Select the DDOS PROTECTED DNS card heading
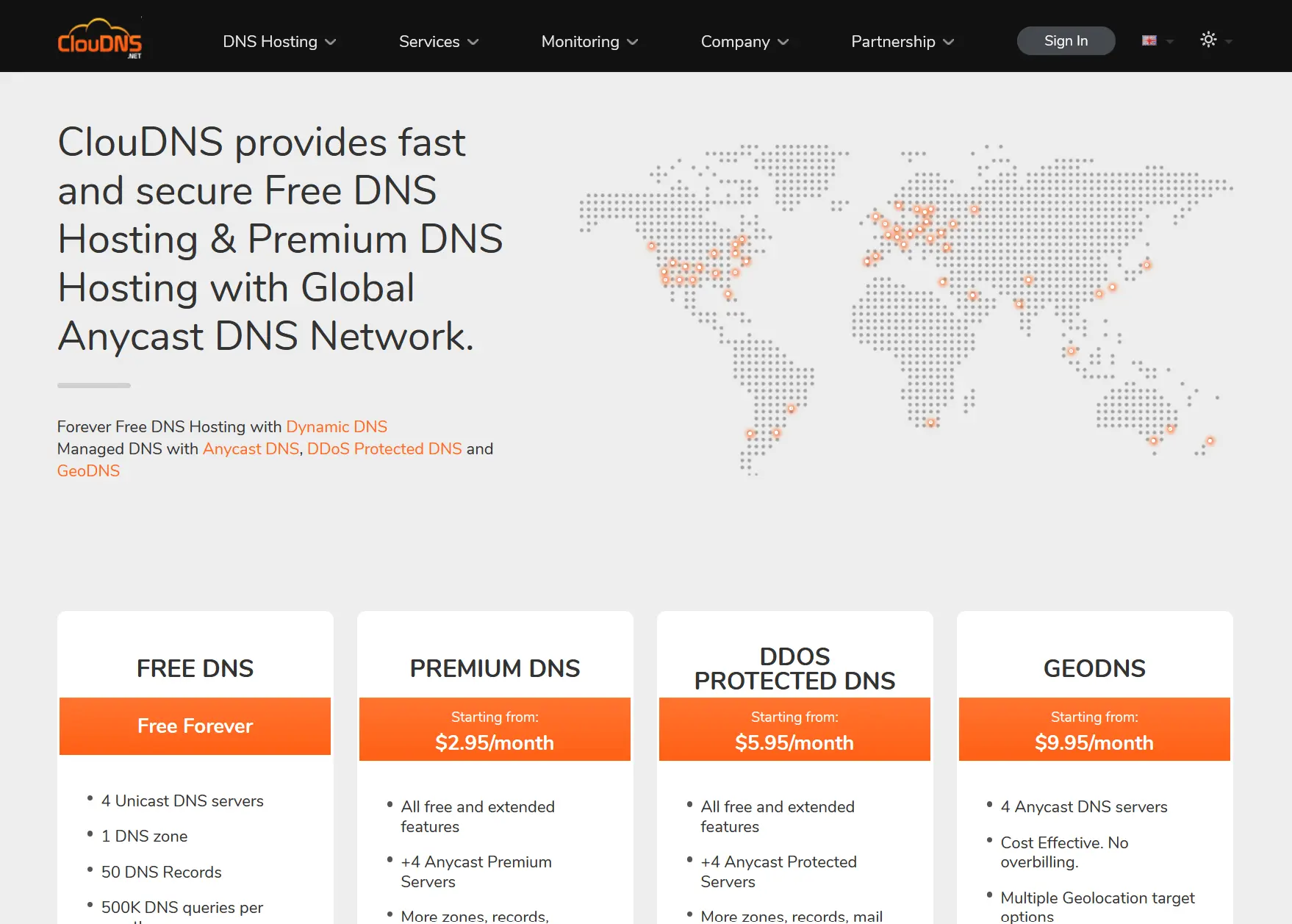 click(x=794, y=668)
